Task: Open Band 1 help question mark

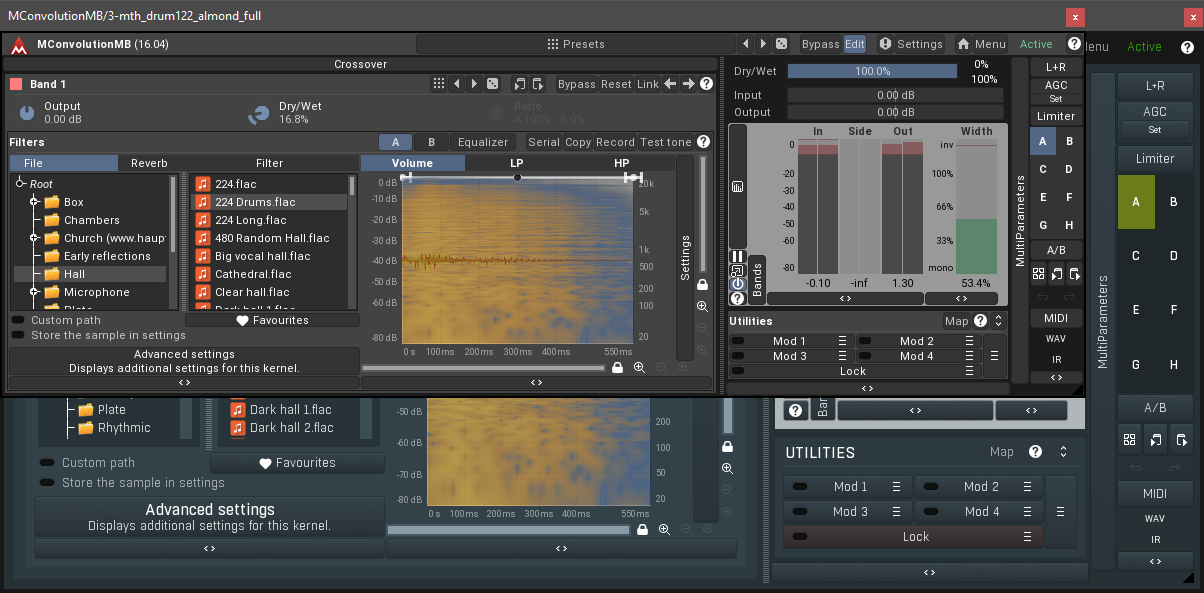Action: click(706, 84)
